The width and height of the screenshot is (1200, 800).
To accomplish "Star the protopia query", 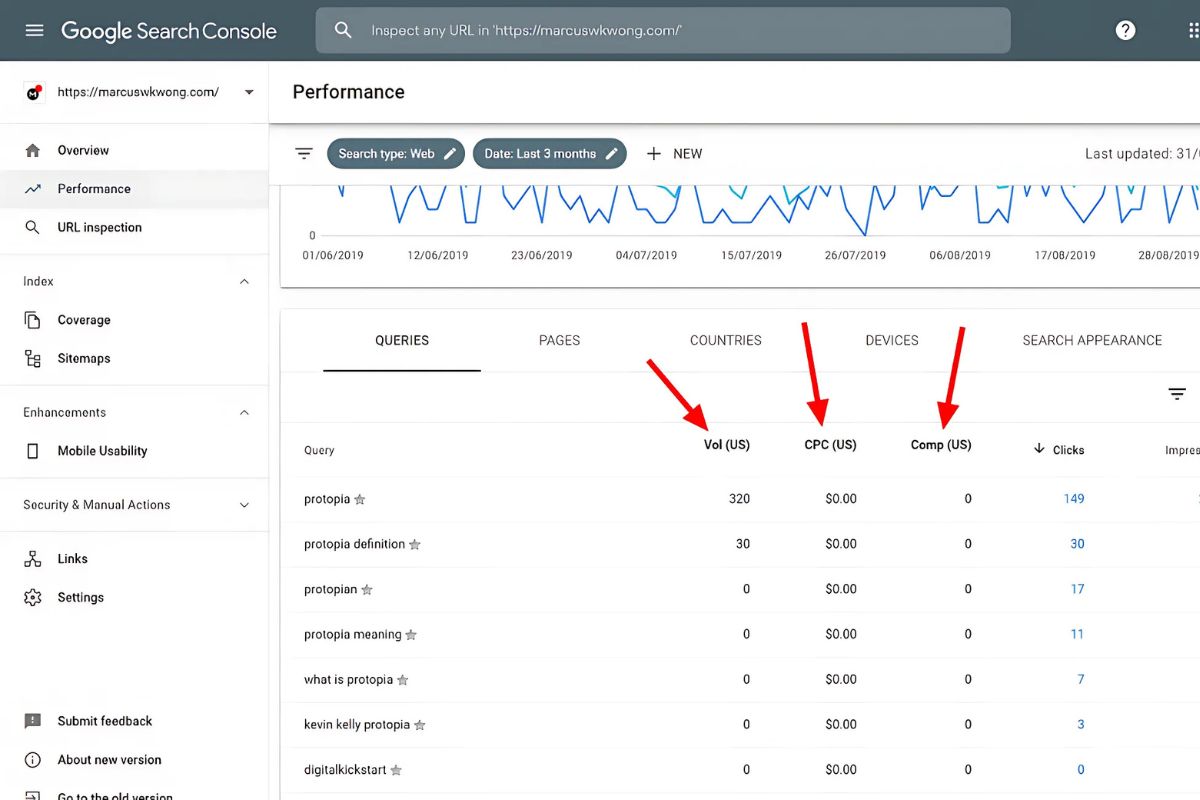I will (x=360, y=499).
